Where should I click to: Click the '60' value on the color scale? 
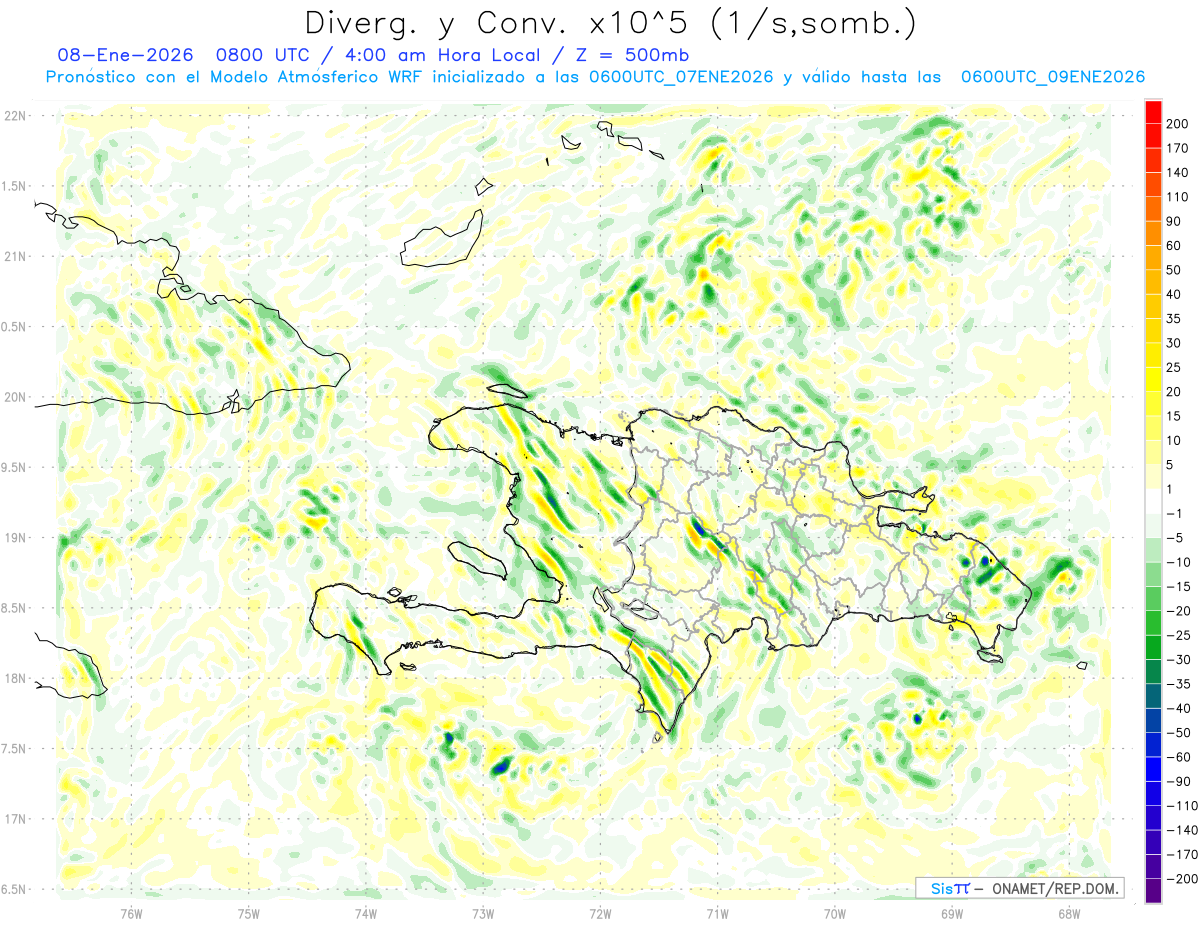click(x=1176, y=246)
